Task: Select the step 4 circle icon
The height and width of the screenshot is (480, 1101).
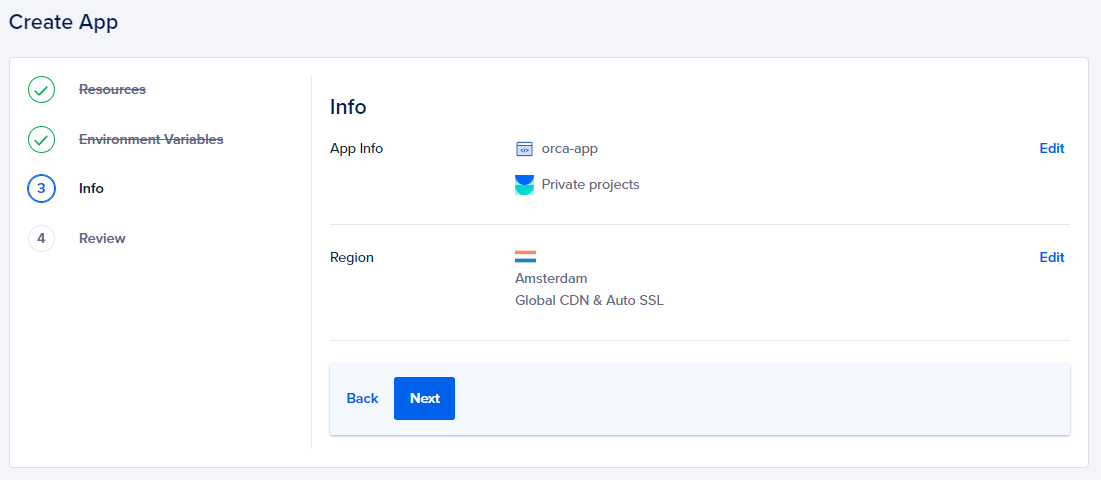Action: [x=41, y=239]
